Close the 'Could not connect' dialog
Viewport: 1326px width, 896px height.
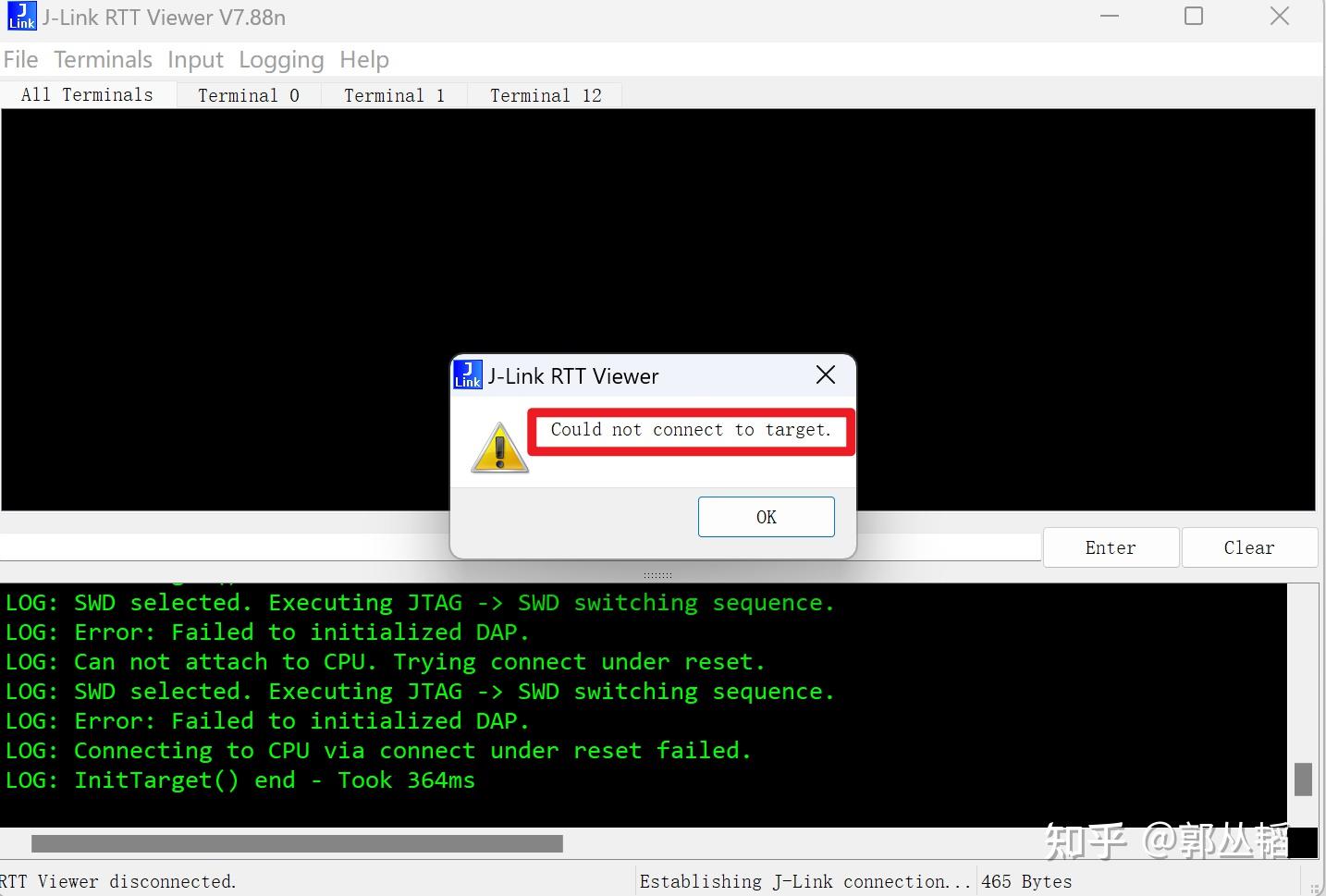[825, 374]
